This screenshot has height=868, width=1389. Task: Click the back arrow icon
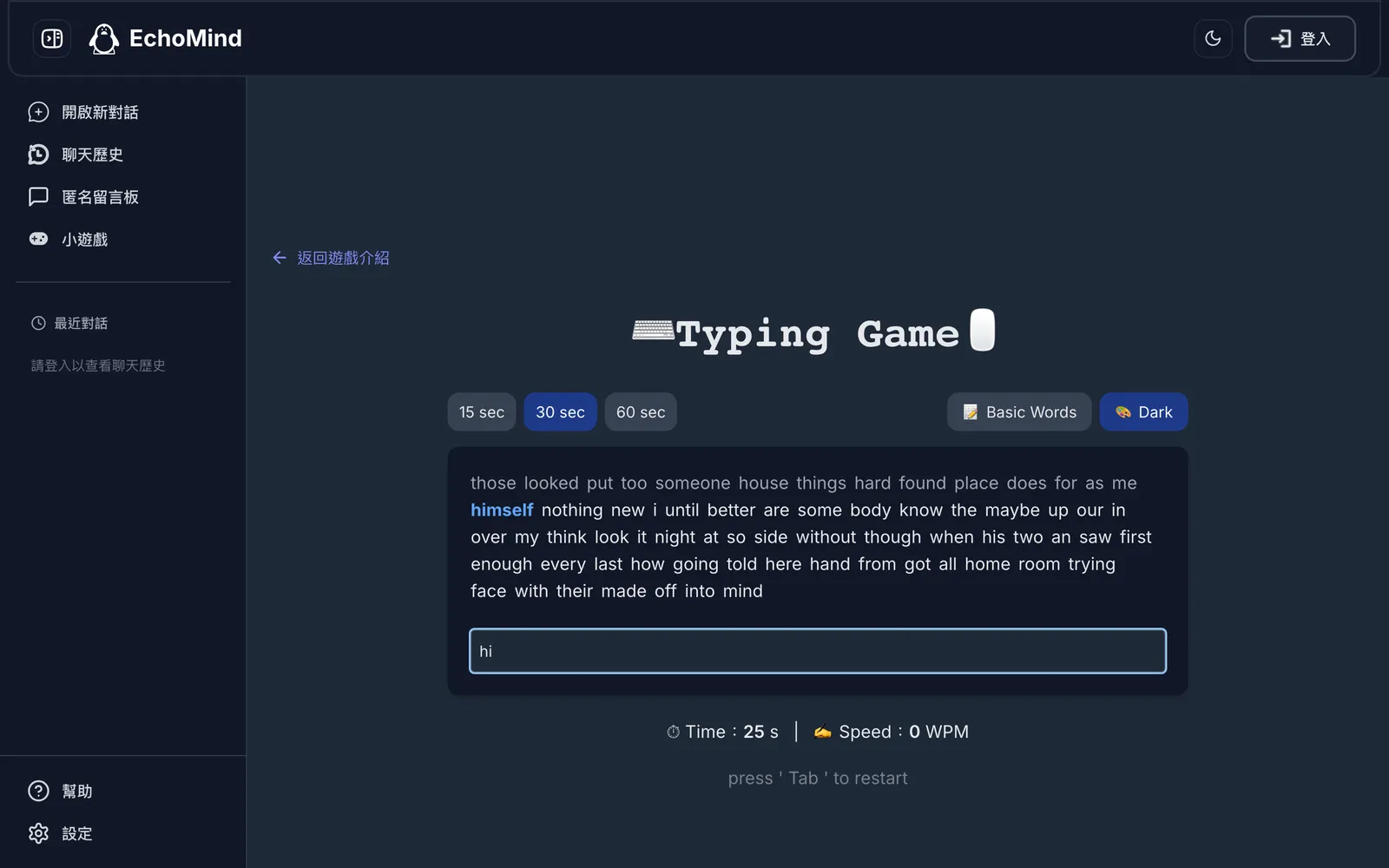click(280, 258)
